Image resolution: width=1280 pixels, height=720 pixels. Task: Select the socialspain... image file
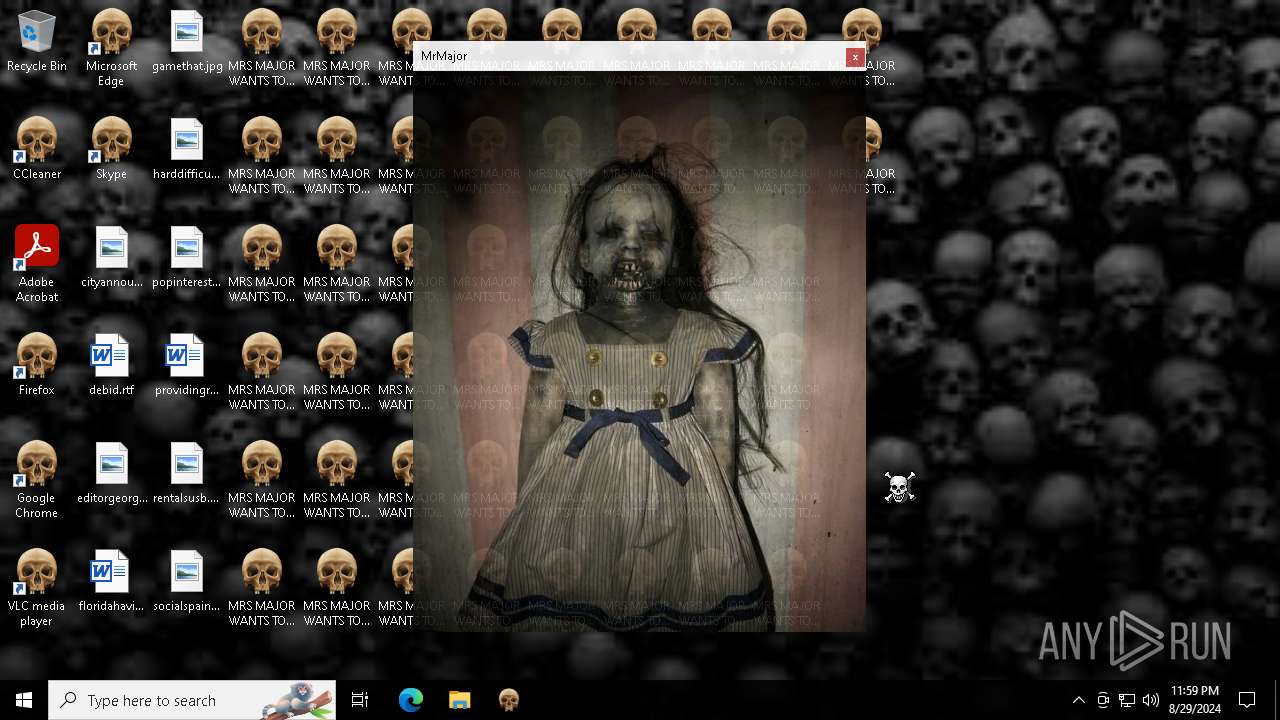click(187, 581)
